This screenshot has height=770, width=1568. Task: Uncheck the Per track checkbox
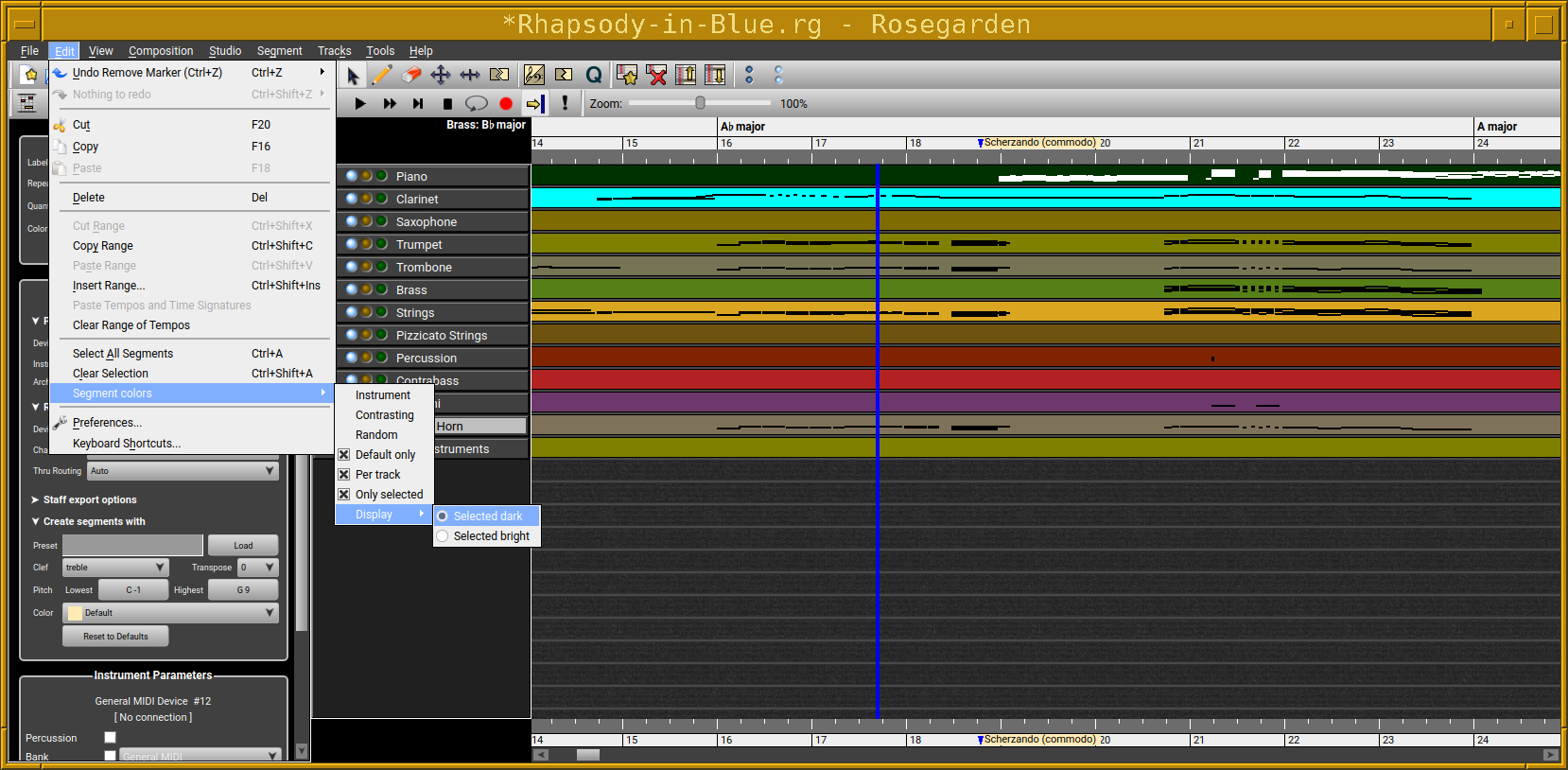[x=344, y=475]
